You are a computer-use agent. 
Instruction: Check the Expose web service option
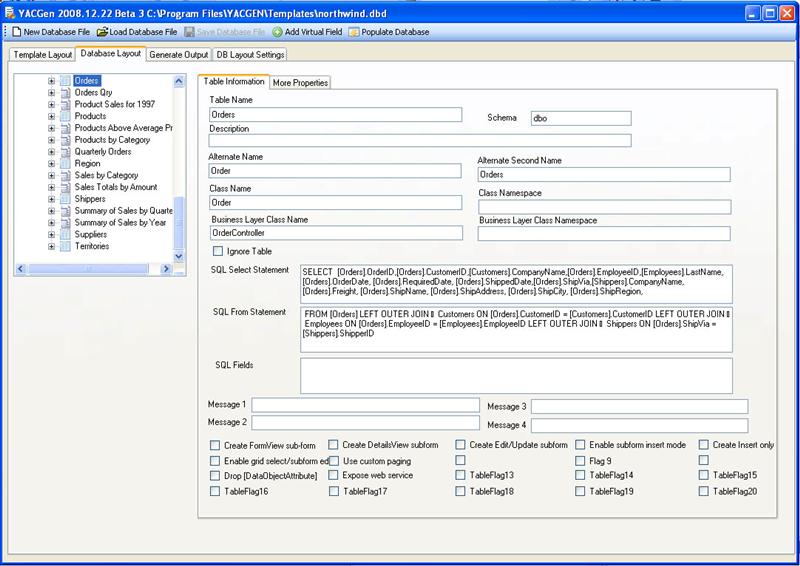333,475
